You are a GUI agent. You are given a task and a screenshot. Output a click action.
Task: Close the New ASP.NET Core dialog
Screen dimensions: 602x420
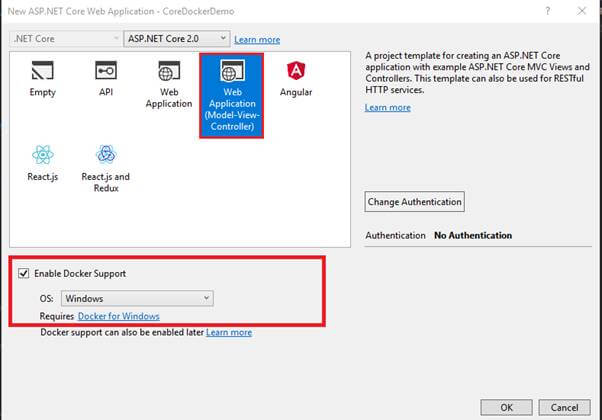(582, 11)
